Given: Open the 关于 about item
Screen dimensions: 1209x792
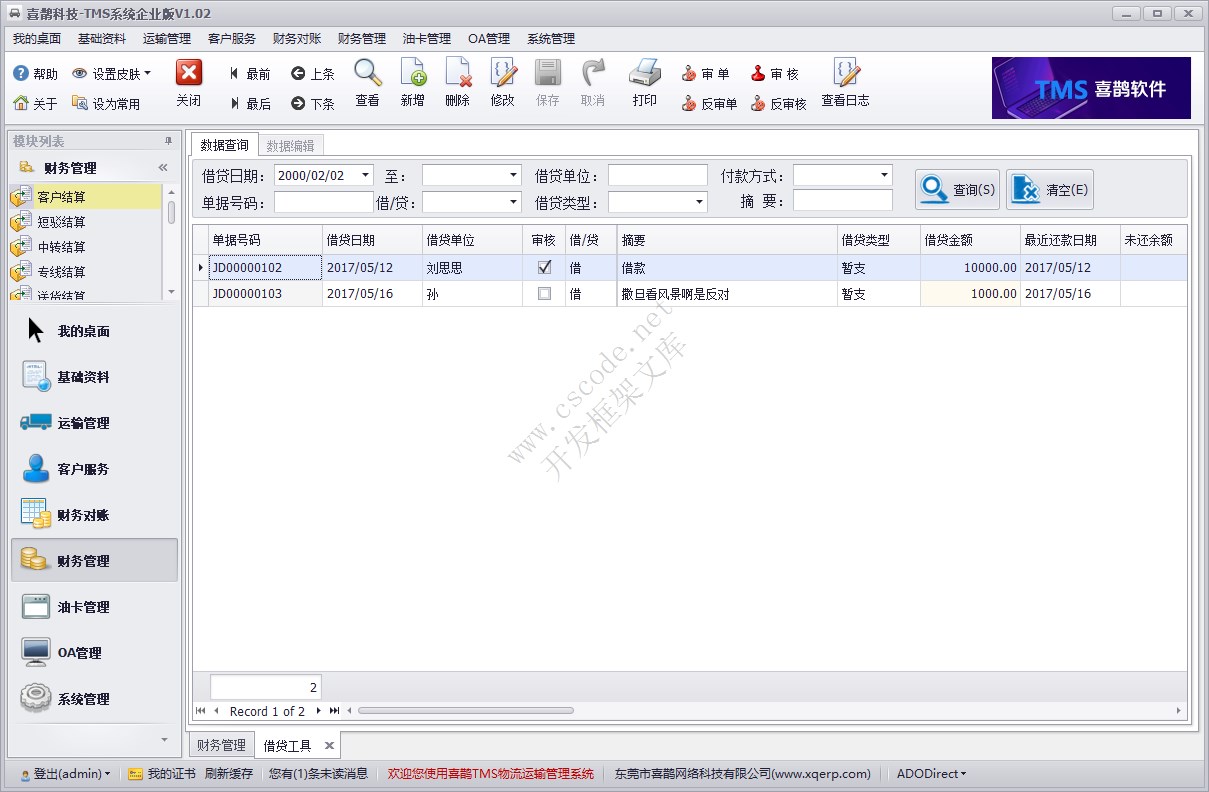Looking at the screenshot, I should click(35, 103).
